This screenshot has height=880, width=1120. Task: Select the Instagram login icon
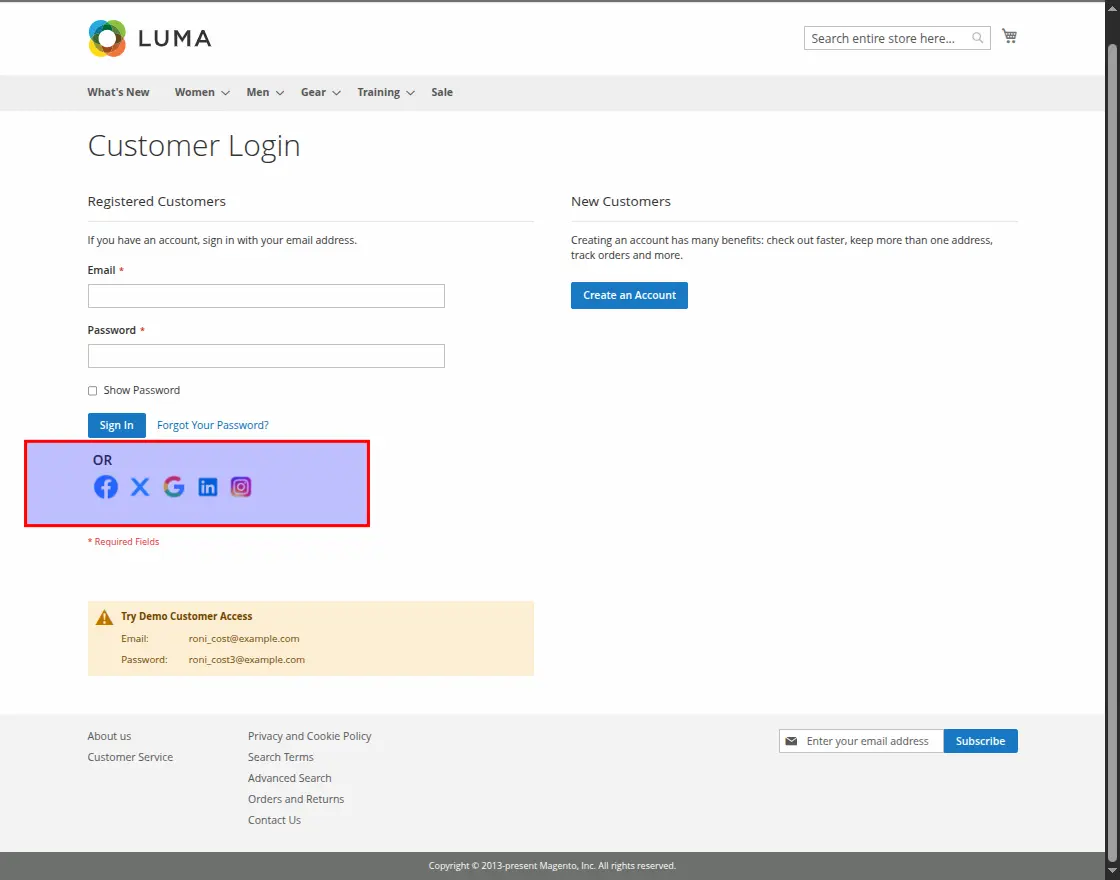click(x=241, y=487)
